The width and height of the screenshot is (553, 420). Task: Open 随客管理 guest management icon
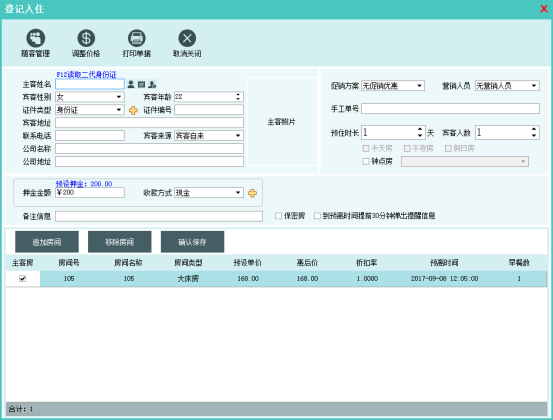(x=36, y=38)
